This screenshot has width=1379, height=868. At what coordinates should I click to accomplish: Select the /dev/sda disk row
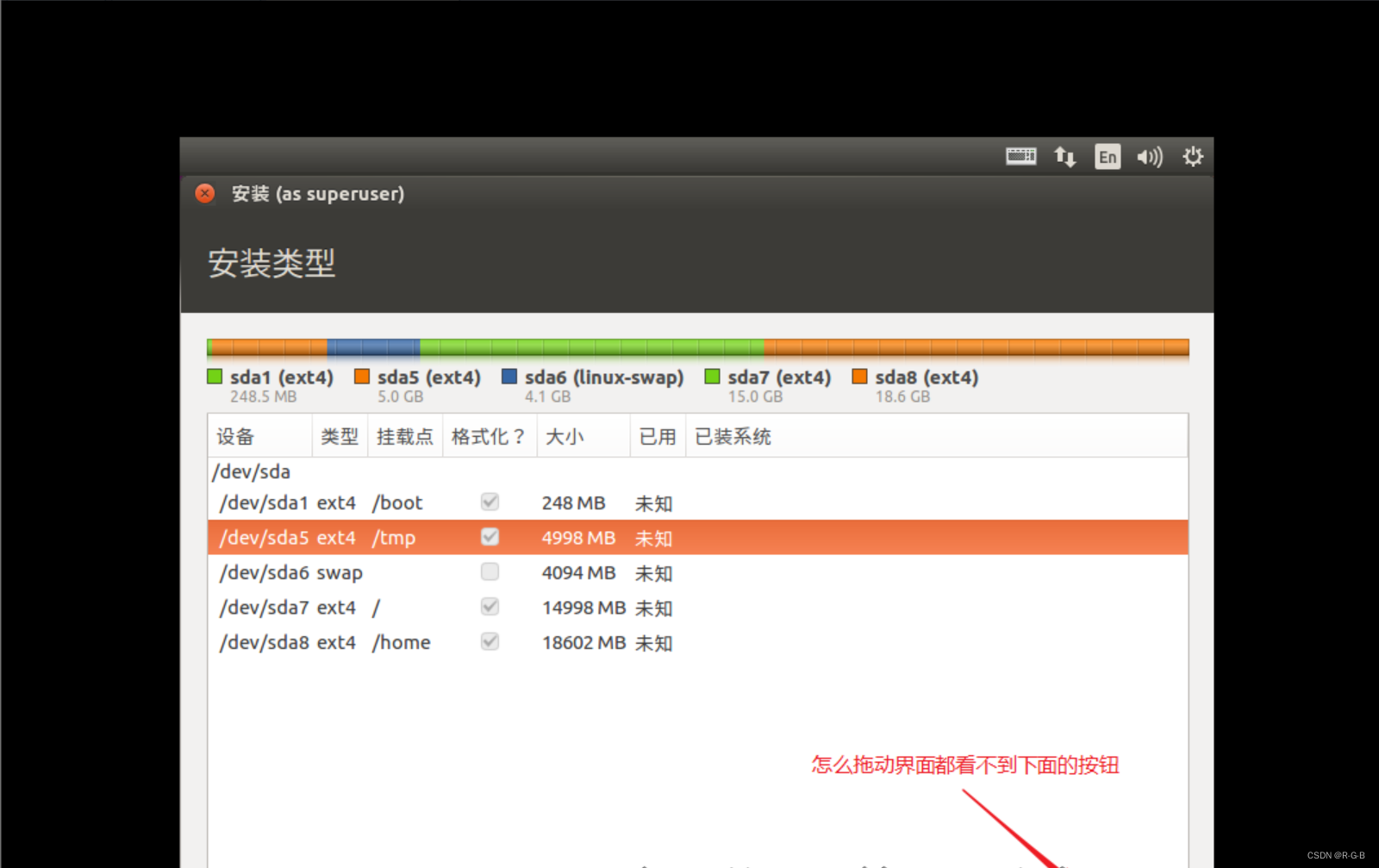tap(698, 471)
